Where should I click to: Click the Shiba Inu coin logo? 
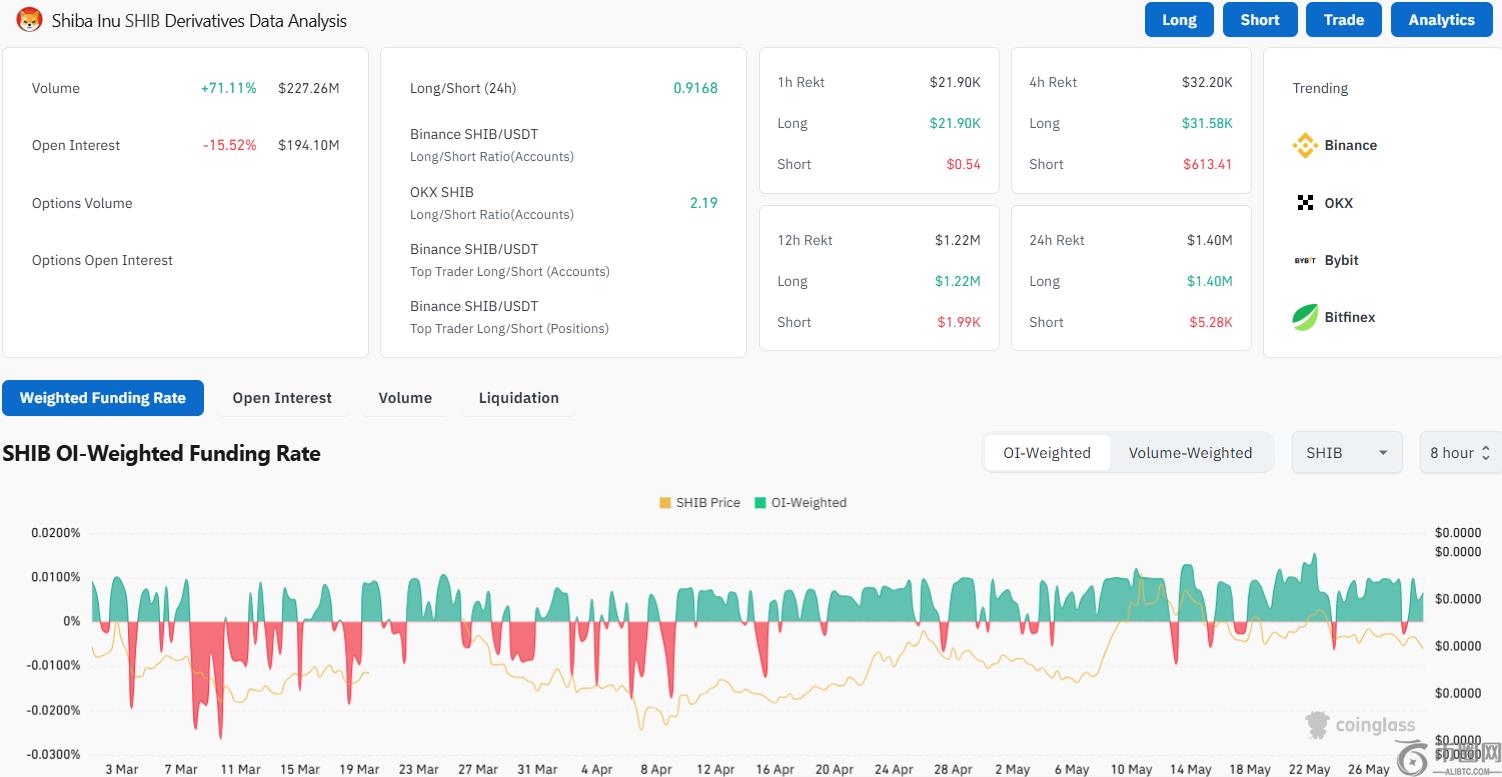(29, 20)
